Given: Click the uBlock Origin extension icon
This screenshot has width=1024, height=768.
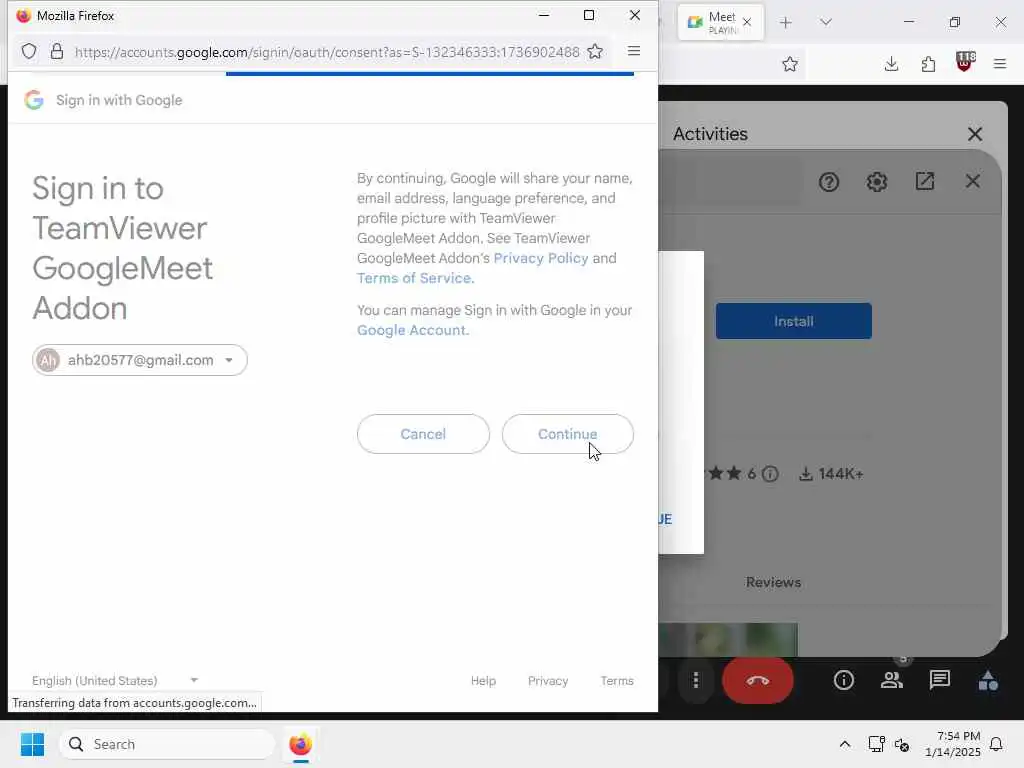Looking at the screenshot, I should point(965,62).
